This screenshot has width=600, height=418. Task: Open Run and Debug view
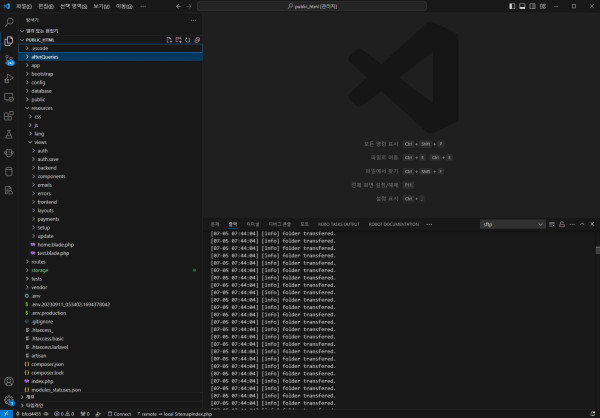[9, 78]
